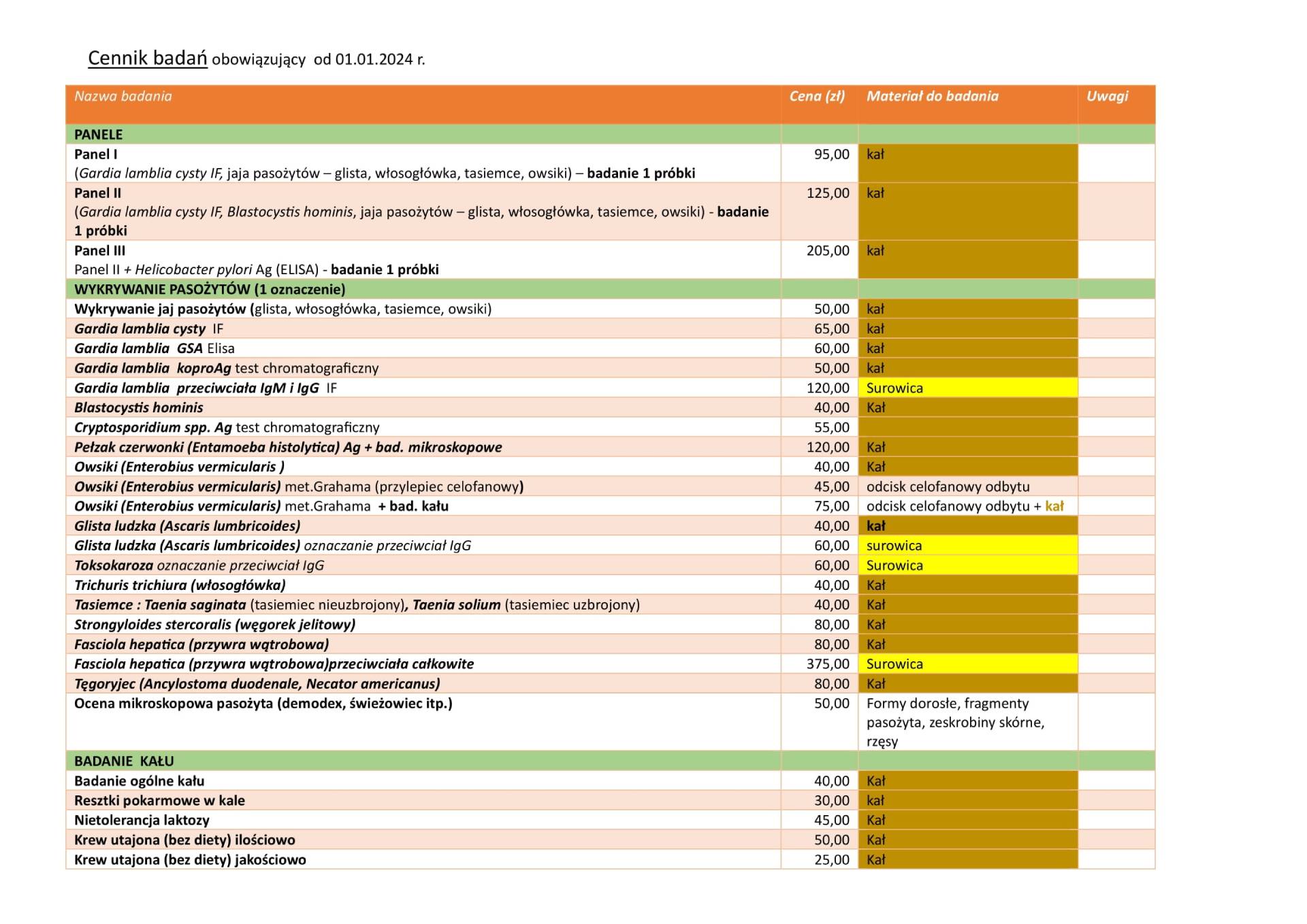The height and width of the screenshot is (924, 1307).
Task: Select 'Toksokaroza oznaczanie przeciwciał IgG' row
Action: click(x=199, y=566)
